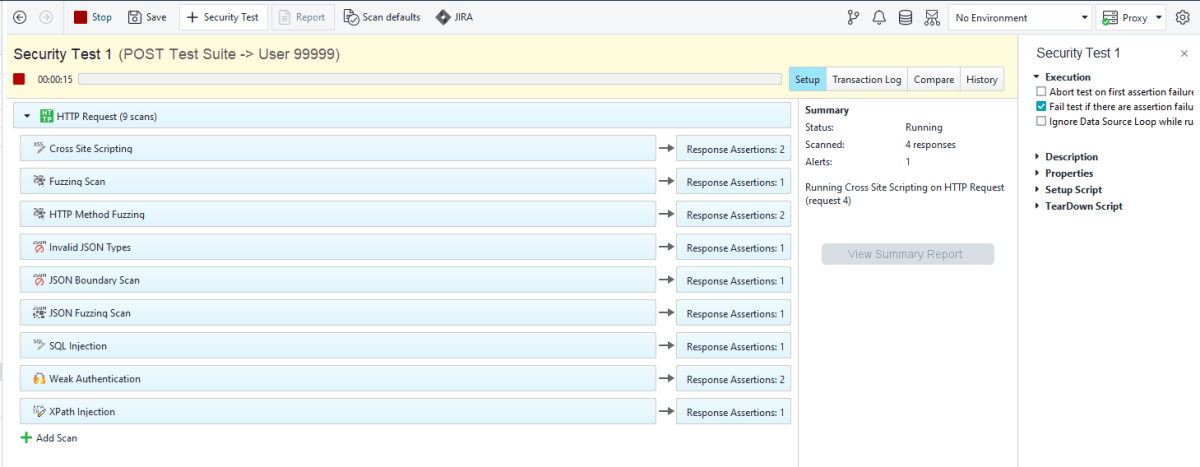
Task: Click the JIRA diamond icon
Action: [443, 17]
